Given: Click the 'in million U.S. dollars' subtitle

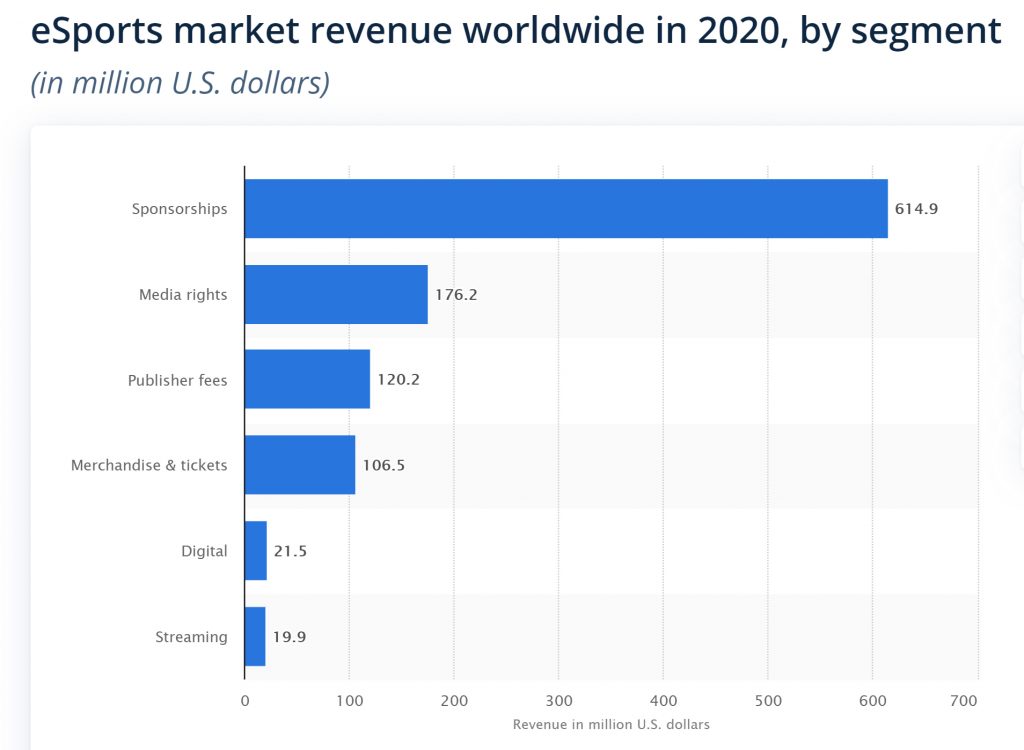Looking at the screenshot, I should [x=180, y=82].
